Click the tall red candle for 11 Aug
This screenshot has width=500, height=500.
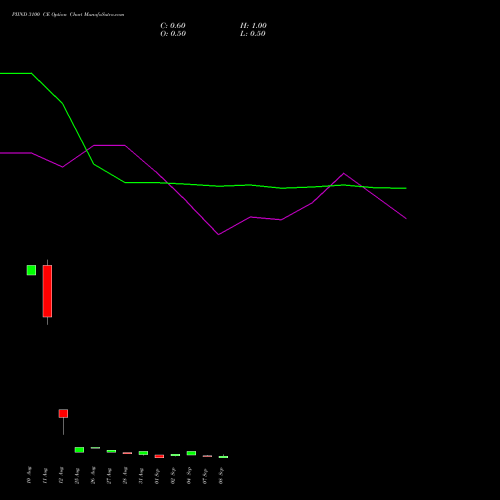[47, 291]
